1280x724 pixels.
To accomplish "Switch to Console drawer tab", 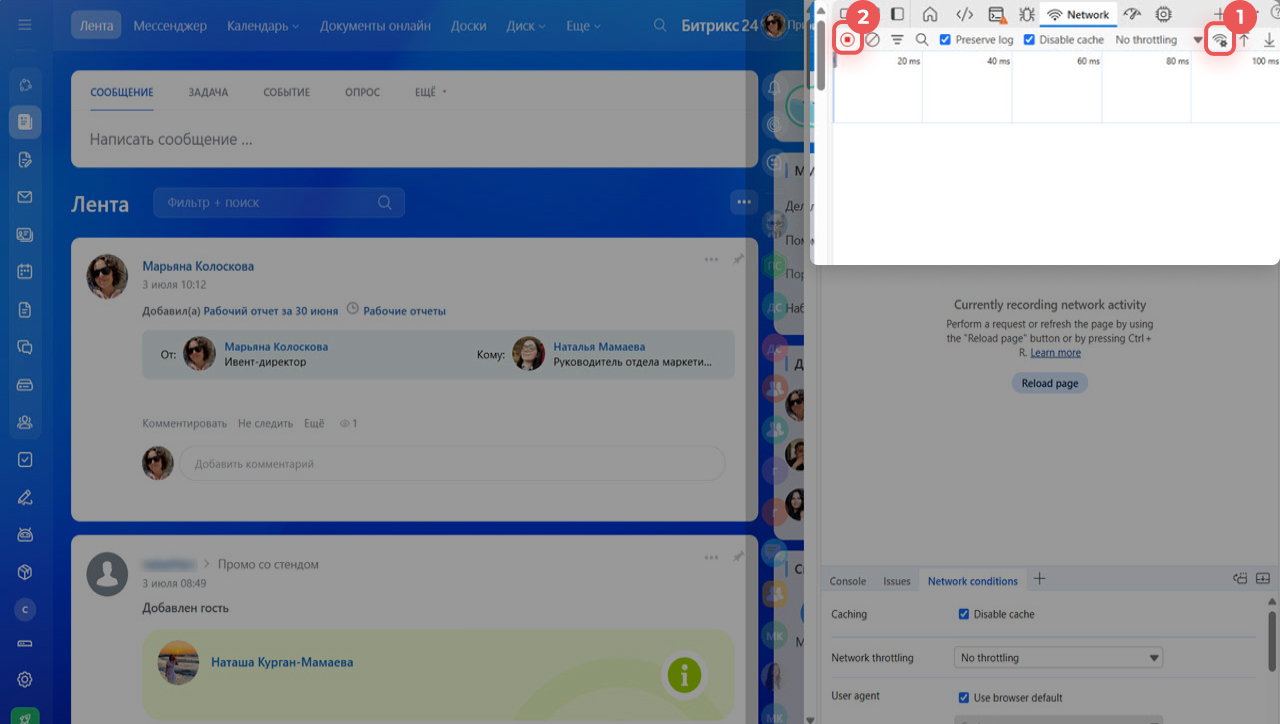I will (848, 581).
